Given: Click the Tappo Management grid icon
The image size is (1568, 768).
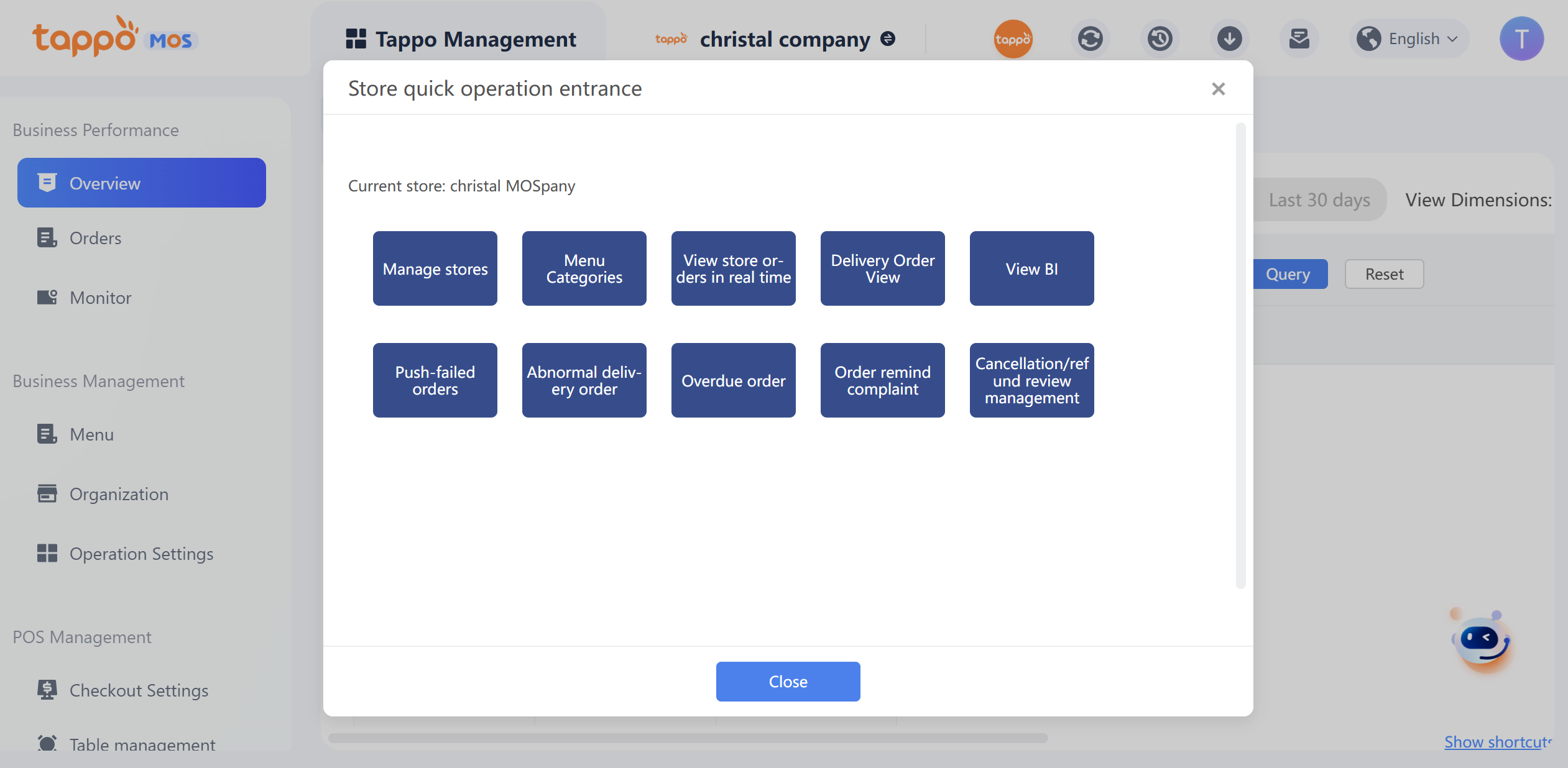Looking at the screenshot, I should [356, 39].
